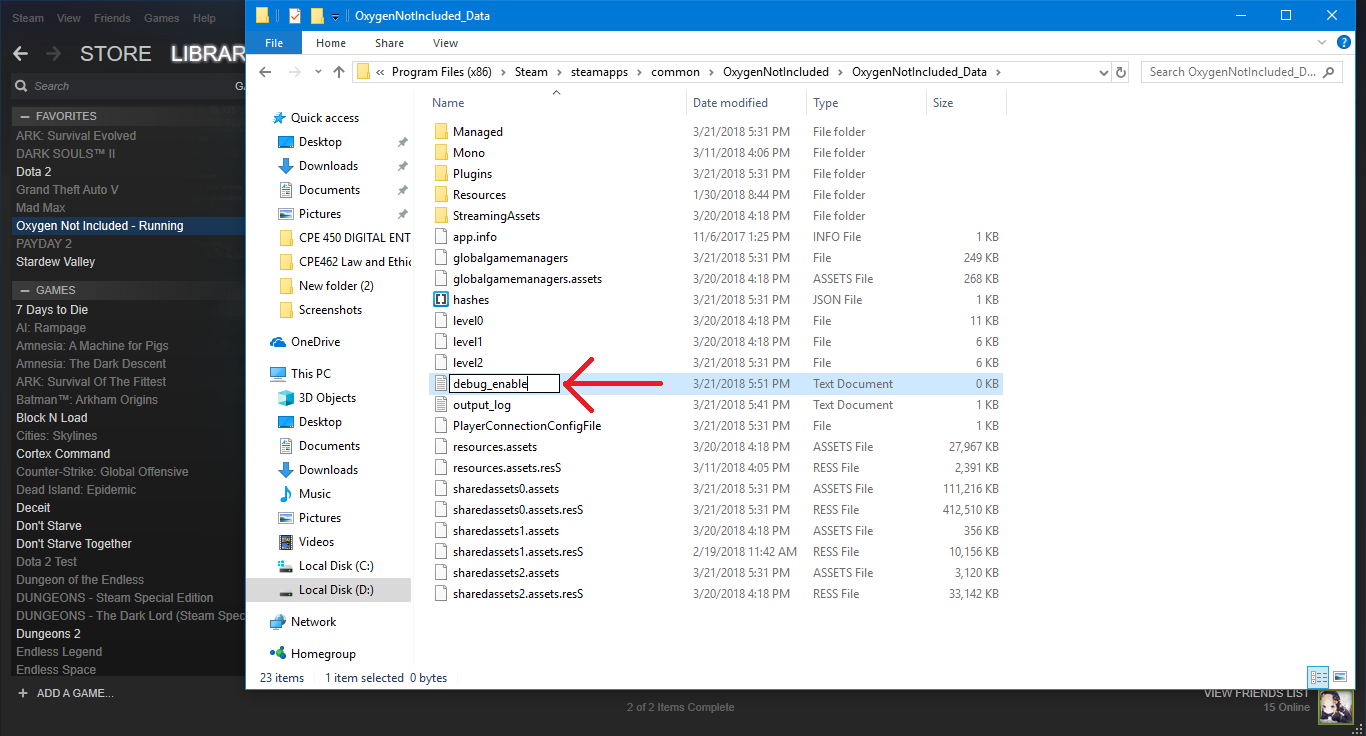Viewport: 1366px width, 736px height.
Task: Click ADD A GAME in Steam
Action: click(65, 693)
